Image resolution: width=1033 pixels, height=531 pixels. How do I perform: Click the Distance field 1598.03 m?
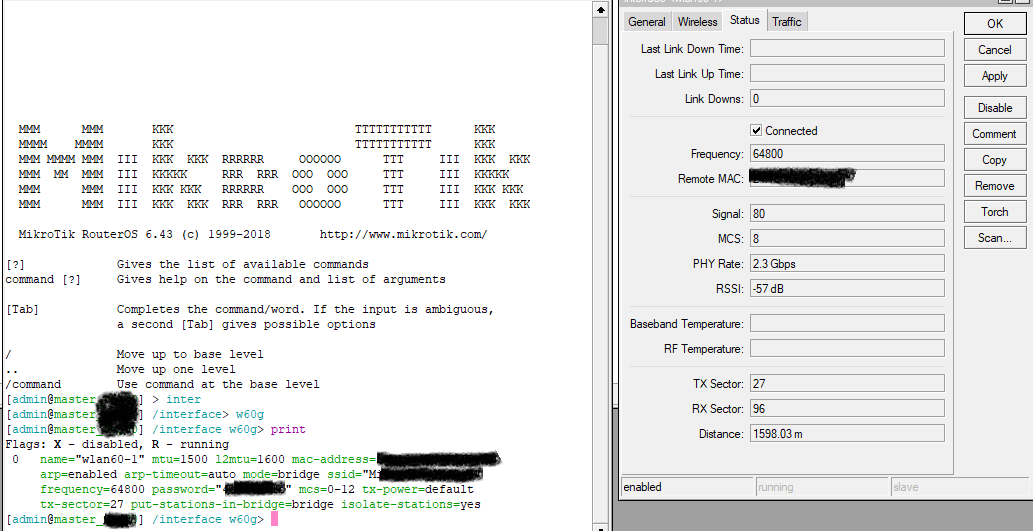click(847, 433)
